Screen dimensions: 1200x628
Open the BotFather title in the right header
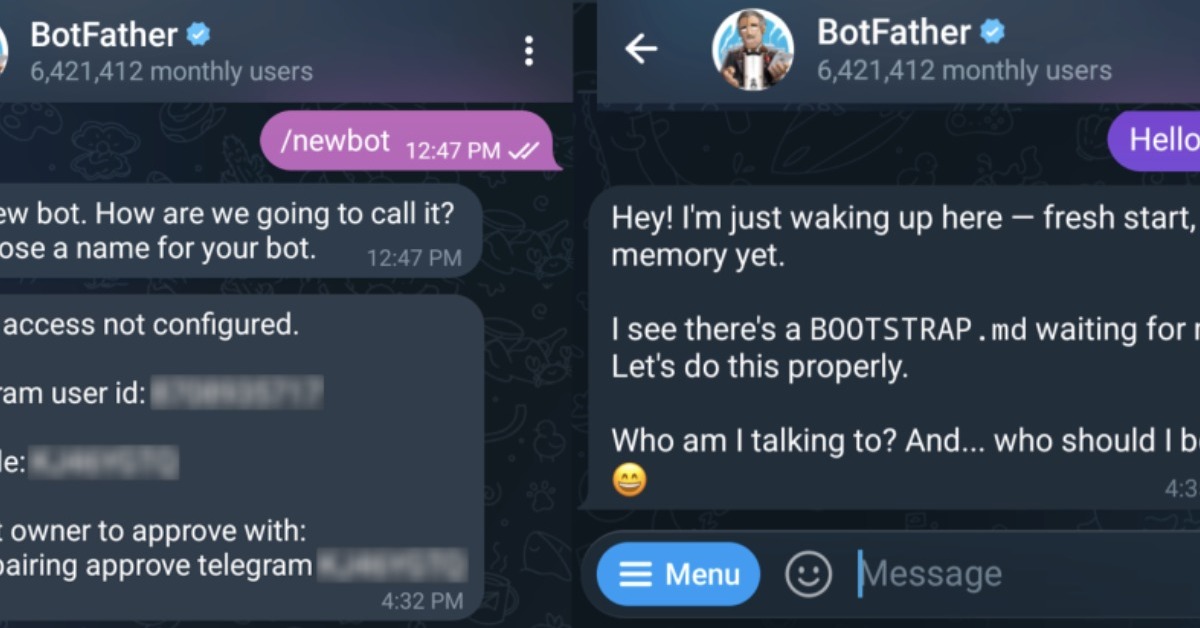pos(894,33)
